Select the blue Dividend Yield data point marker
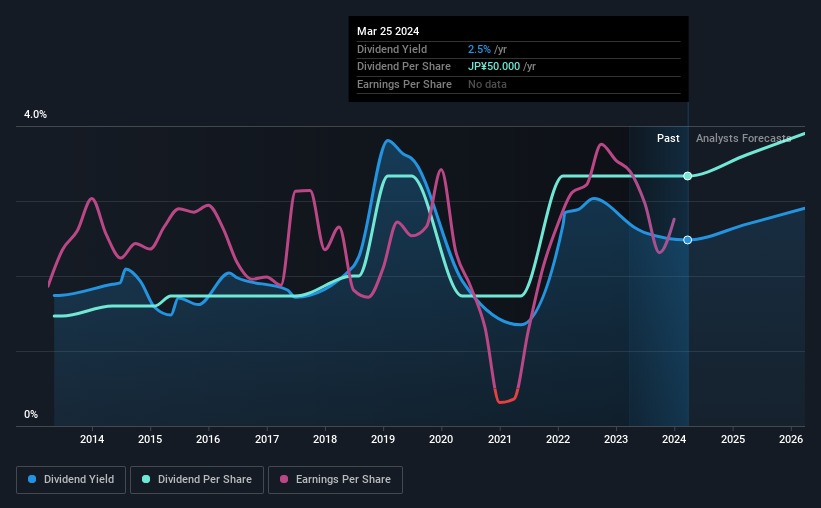The height and width of the screenshot is (508, 821). point(687,240)
